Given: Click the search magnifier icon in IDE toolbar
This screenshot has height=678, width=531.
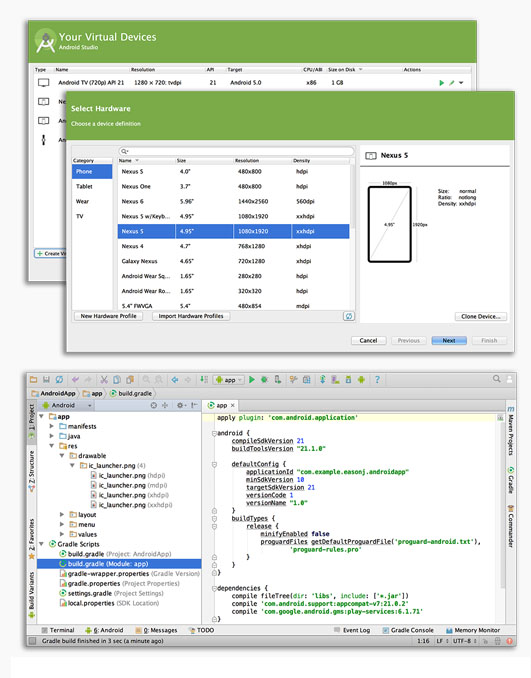Looking at the screenshot, I should (x=496, y=379).
